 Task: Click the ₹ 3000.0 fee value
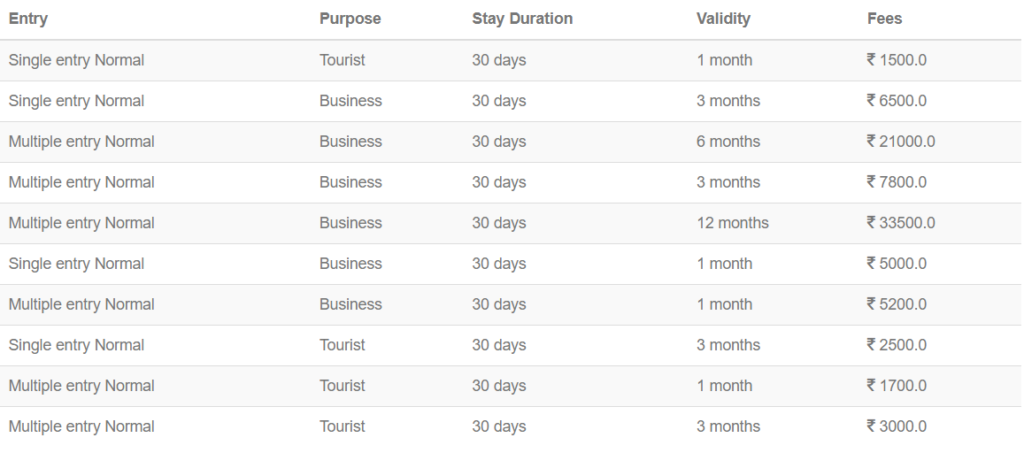point(897,426)
